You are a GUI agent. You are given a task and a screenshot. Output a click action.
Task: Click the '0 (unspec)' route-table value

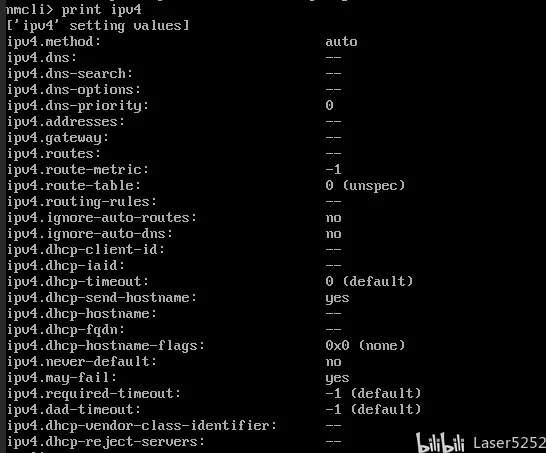tap(365, 186)
